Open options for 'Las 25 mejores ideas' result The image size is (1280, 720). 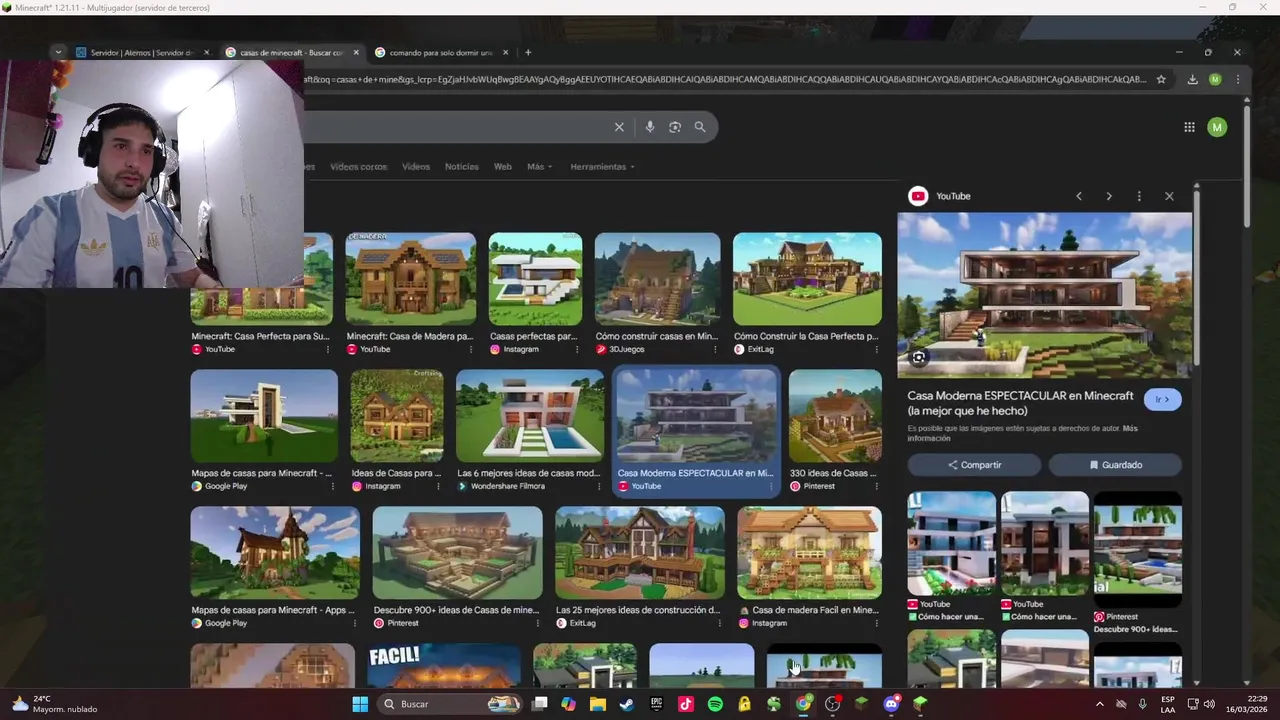[719, 623]
